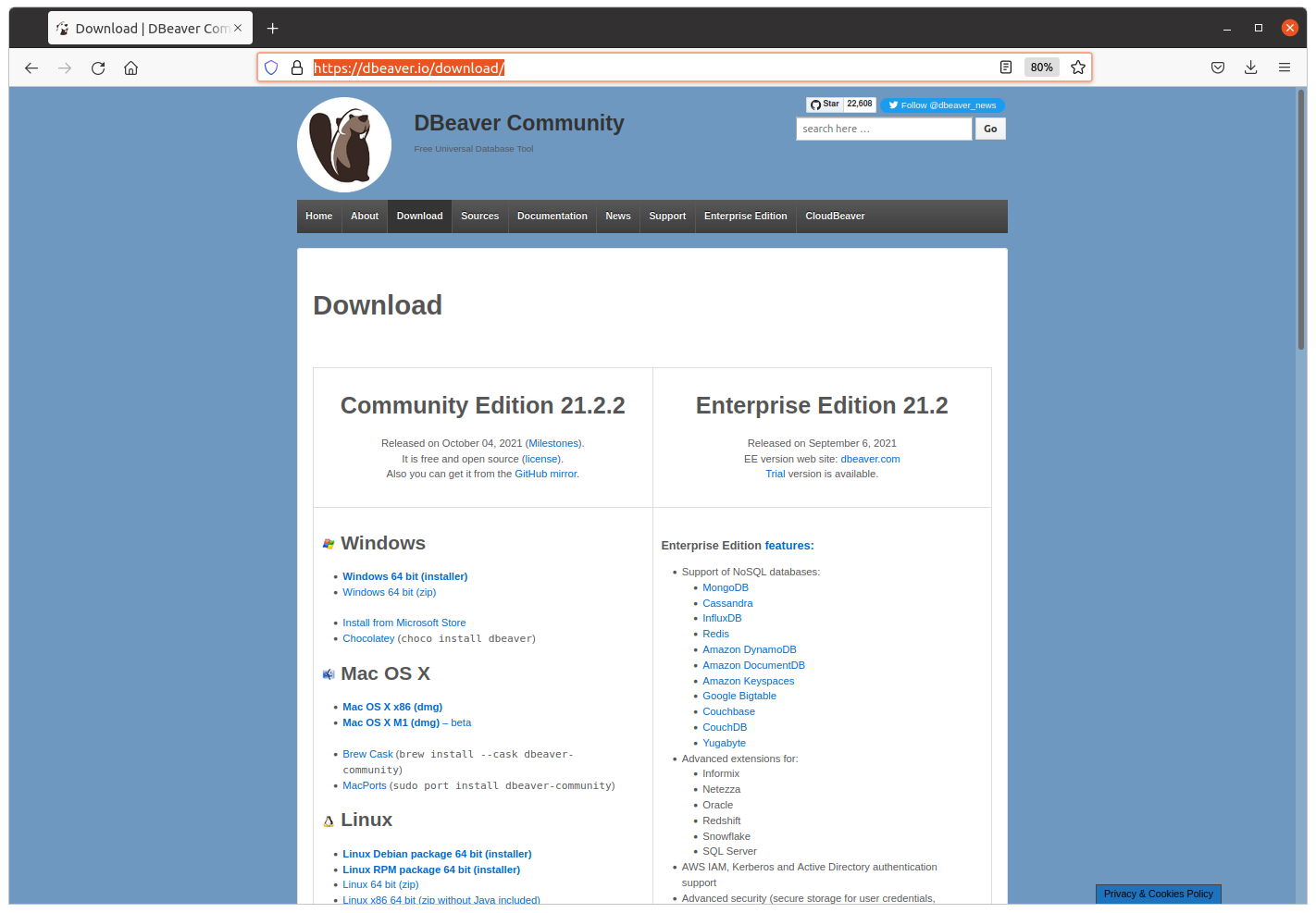The height and width of the screenshot is (913, 1316).
Task: Open the Downloads arrow icon in toolbar
Action: click(x=1250, y=68)
